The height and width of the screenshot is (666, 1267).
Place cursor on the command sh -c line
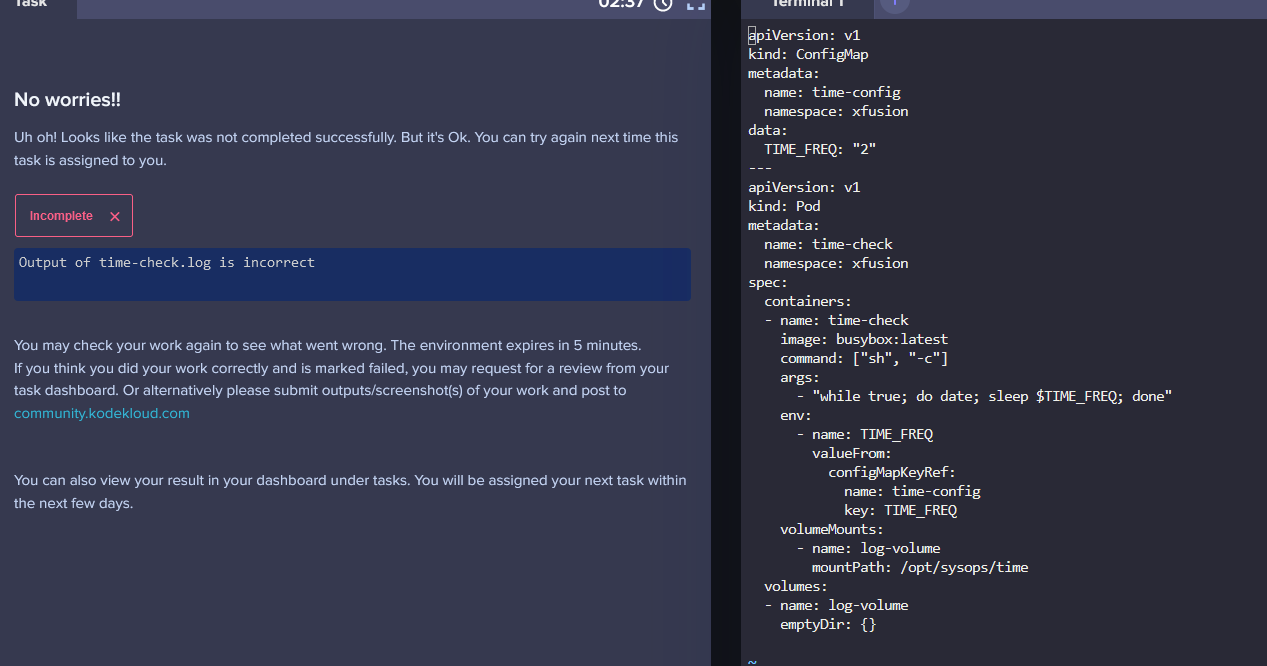tap(864, 358)
